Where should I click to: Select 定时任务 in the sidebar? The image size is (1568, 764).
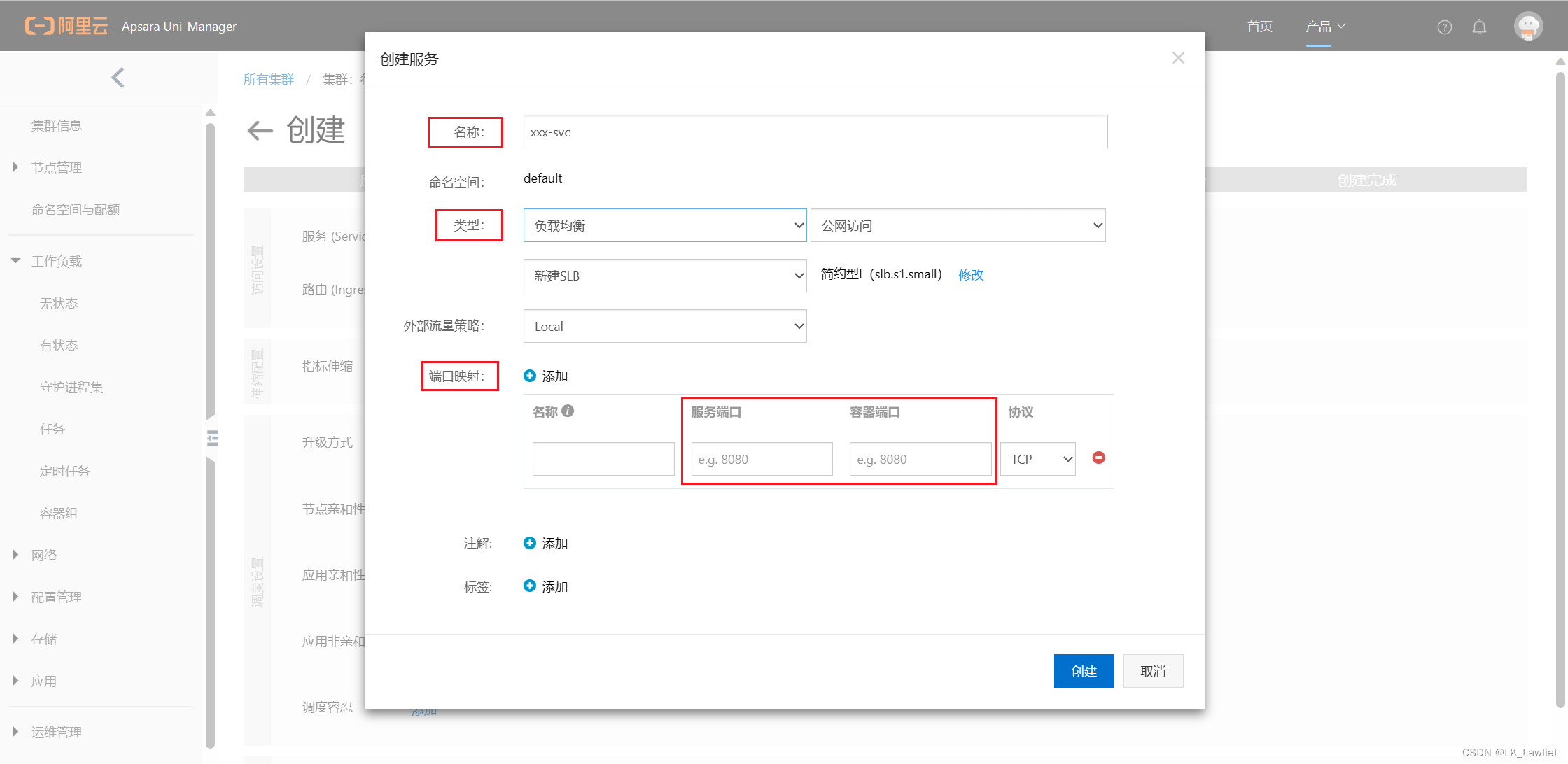pyautogui.click(x=65, y=472)
